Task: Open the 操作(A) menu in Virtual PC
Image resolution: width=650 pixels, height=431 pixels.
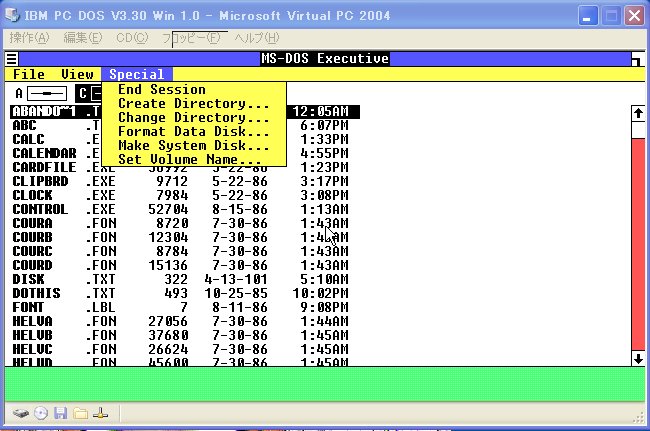Action: pyautogui.click(x=29, y=38)
